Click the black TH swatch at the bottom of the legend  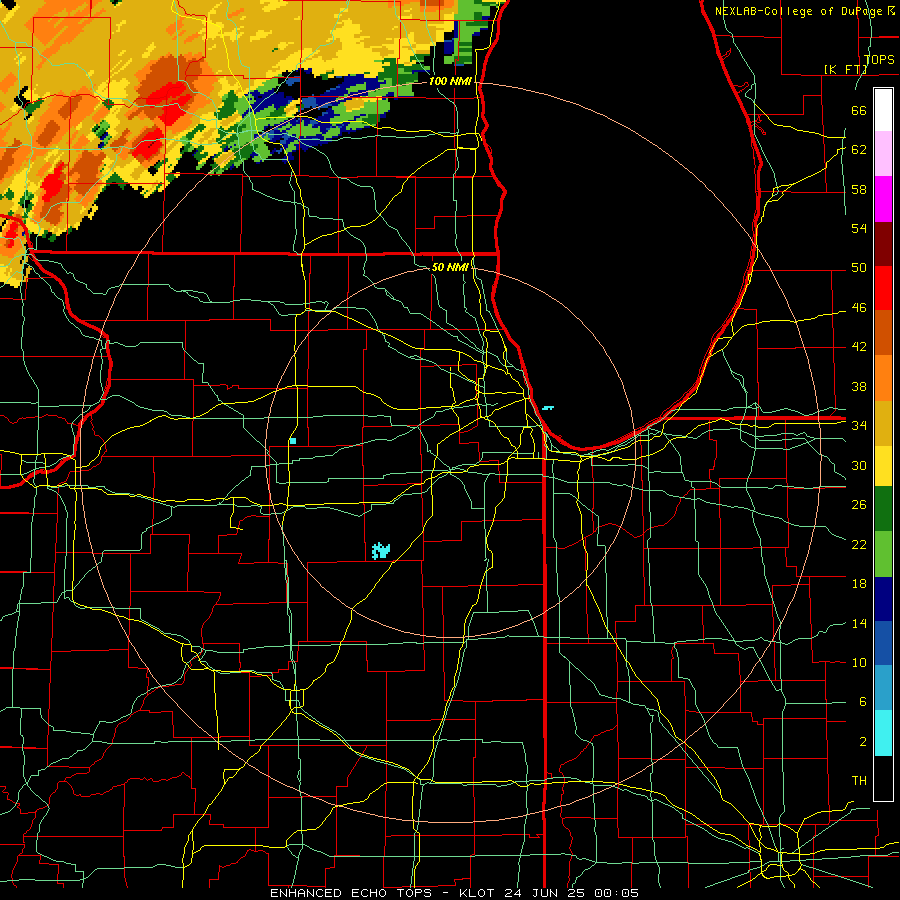click(x=883, y=778)
